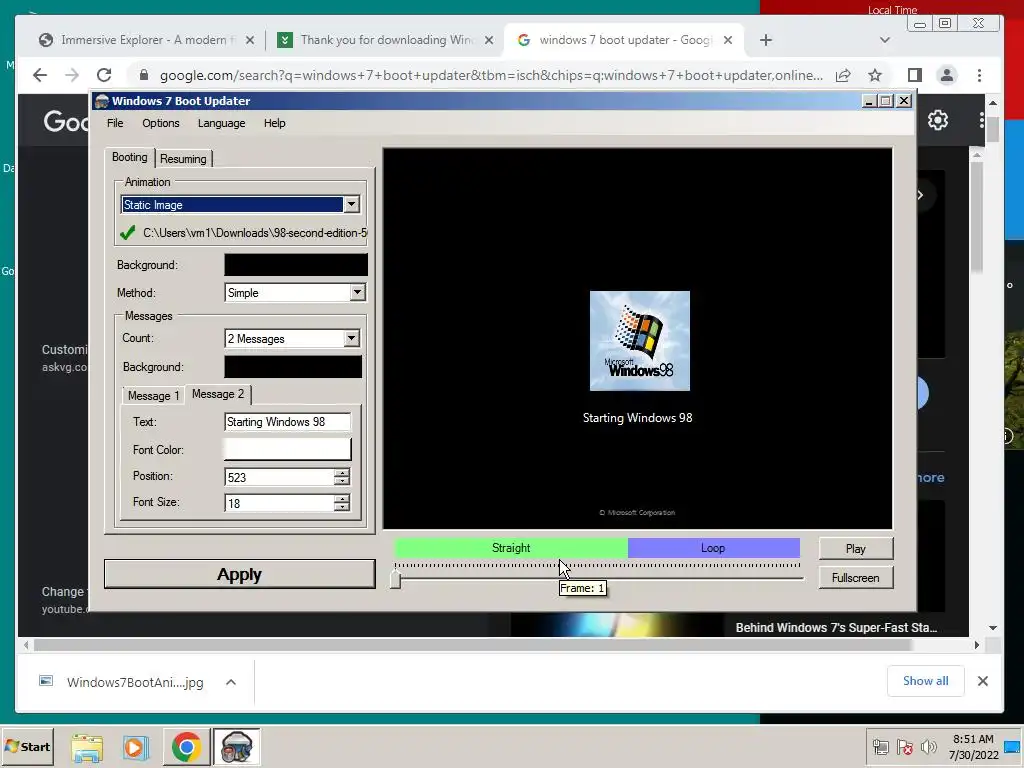Decrease Font Size with the down arrow
The height and width of the screenshot is (768, 1024).
(342, 507)
